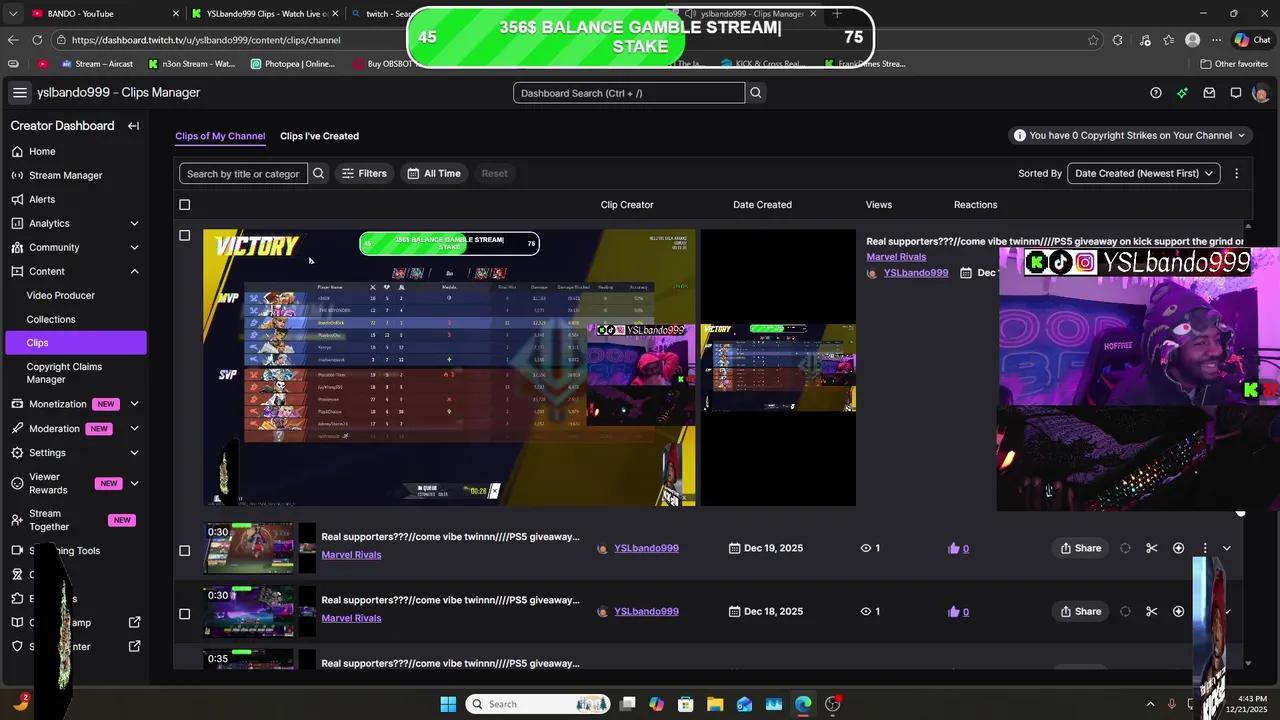Share the Dec 18 clip

[x=1081, y=611]
